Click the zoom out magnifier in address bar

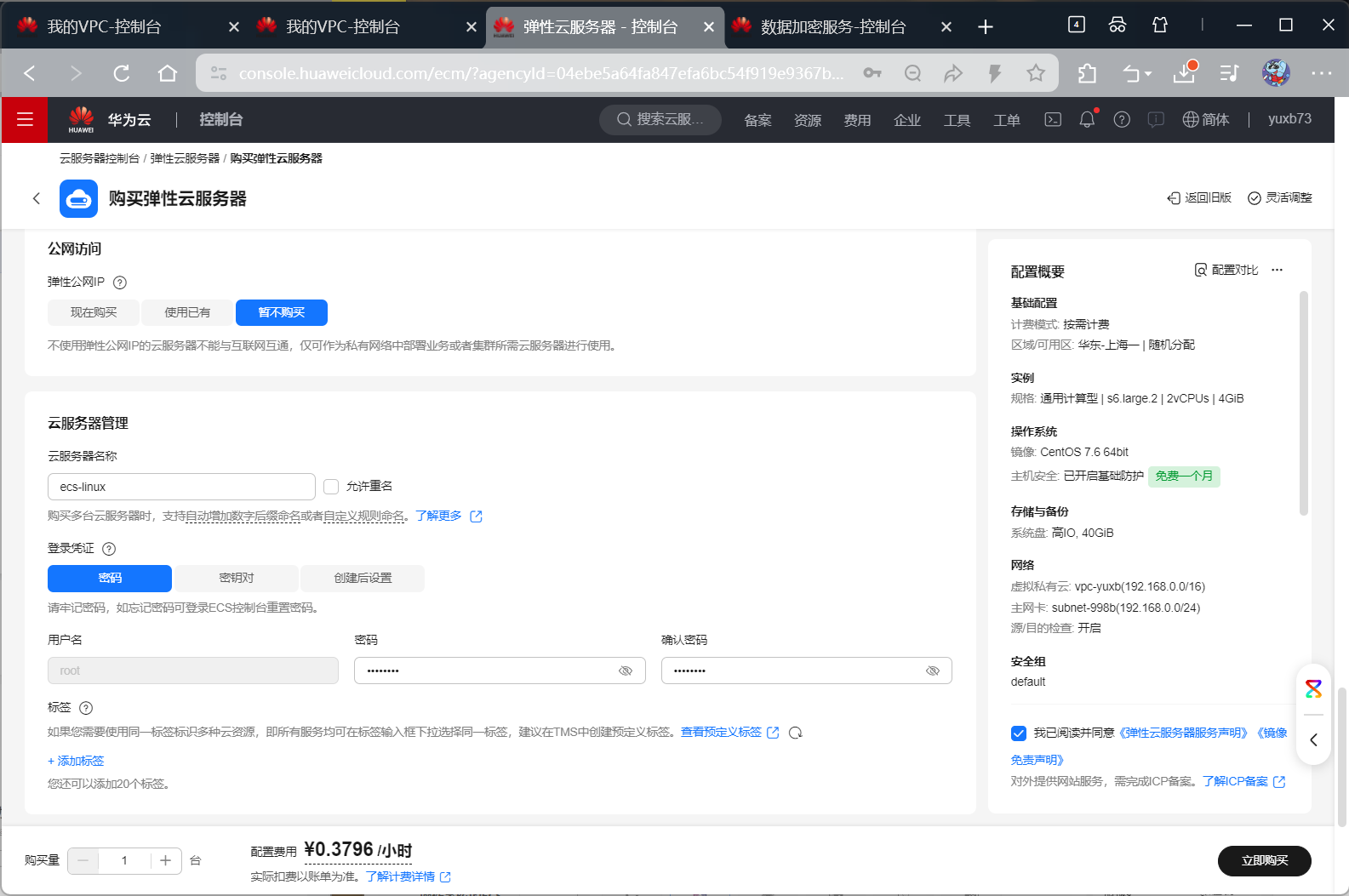(x=913, y=73)
